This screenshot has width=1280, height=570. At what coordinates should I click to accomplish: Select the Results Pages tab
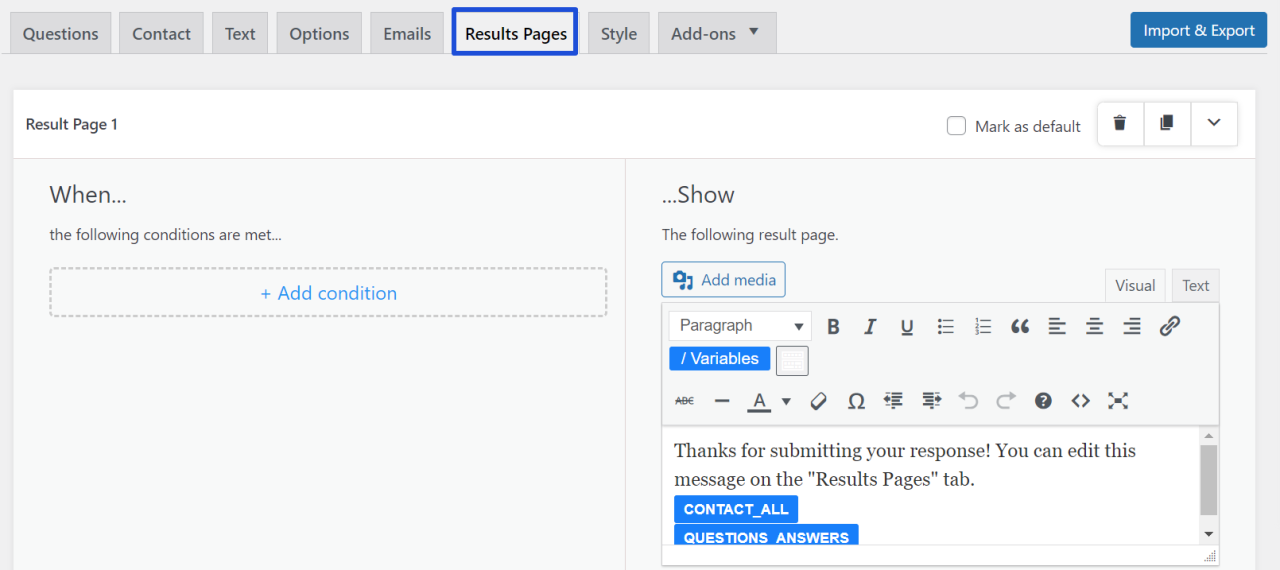(515, 33)
